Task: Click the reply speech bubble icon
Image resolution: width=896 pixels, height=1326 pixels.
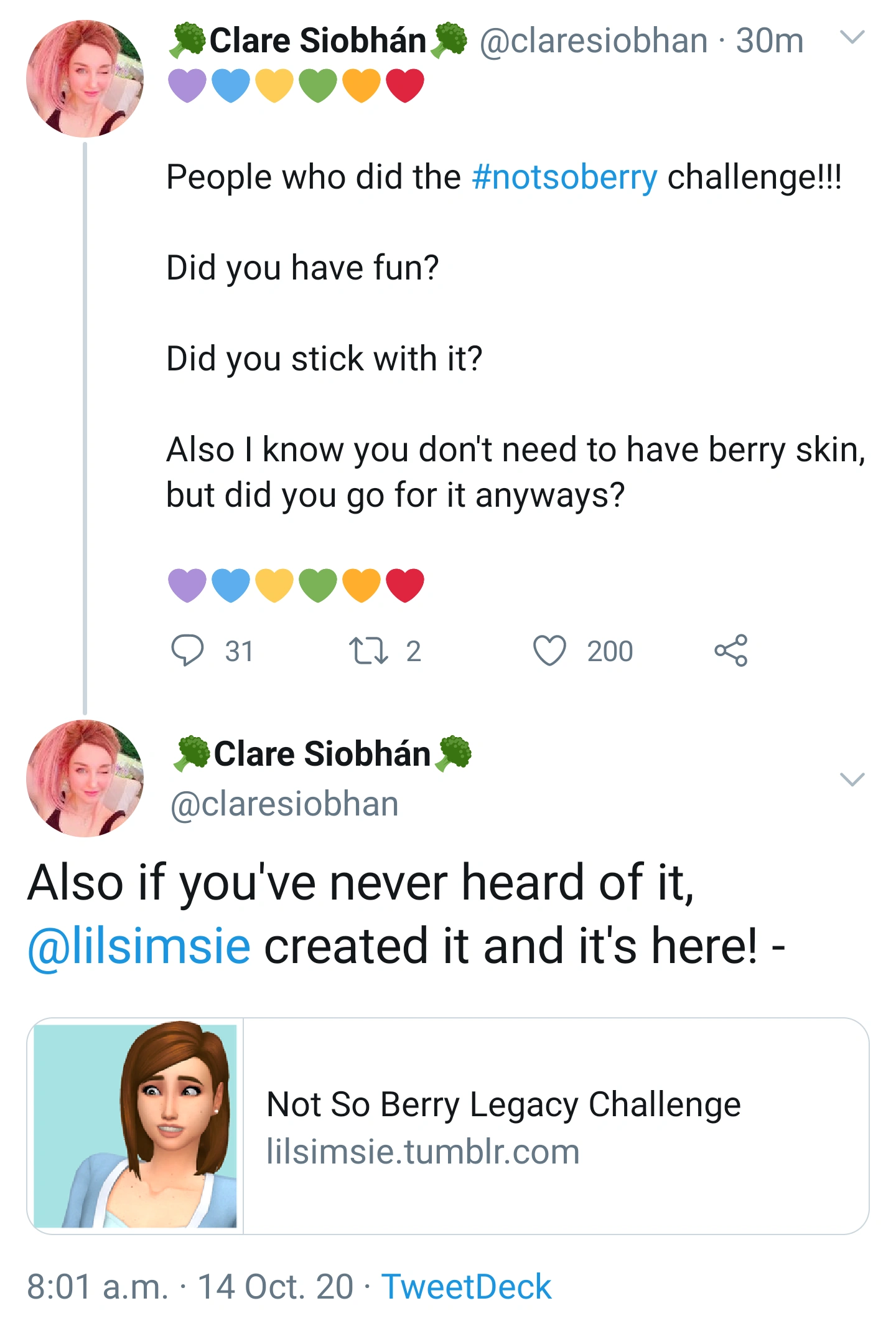Action: (187, 651)
